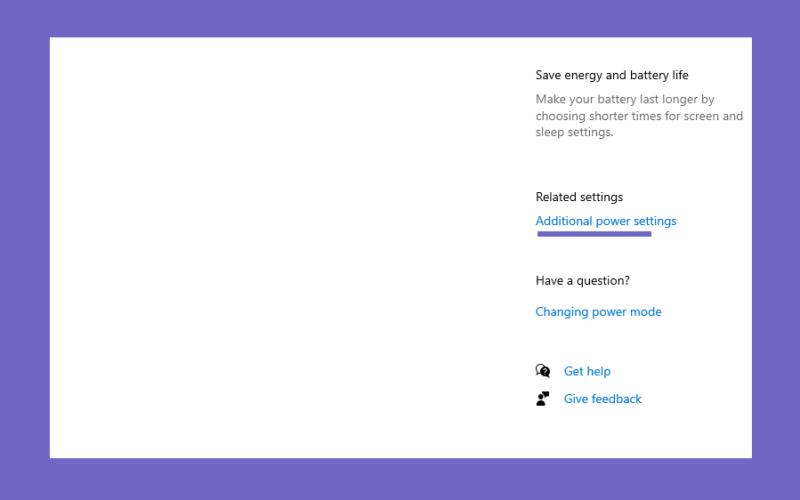
Task: Click the Get help chat bubble icon
Action: point(542,370)
